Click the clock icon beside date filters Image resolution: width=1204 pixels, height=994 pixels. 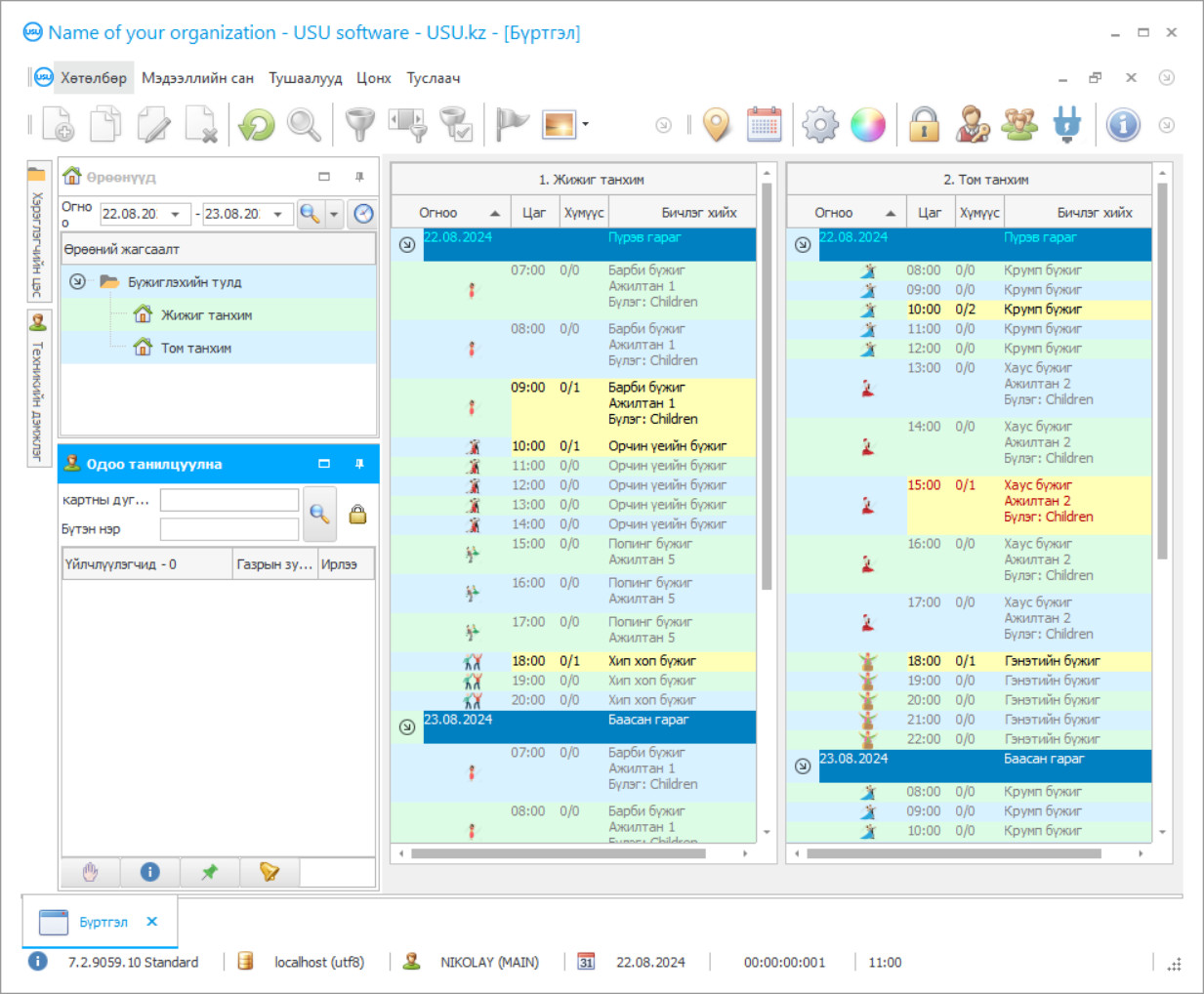point(363,214)
